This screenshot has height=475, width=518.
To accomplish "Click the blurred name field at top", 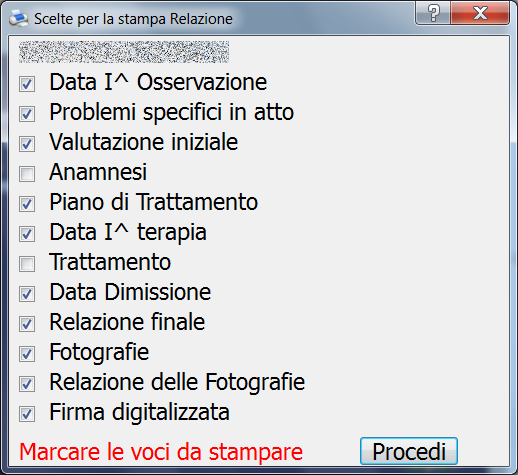I will [124, 52].
